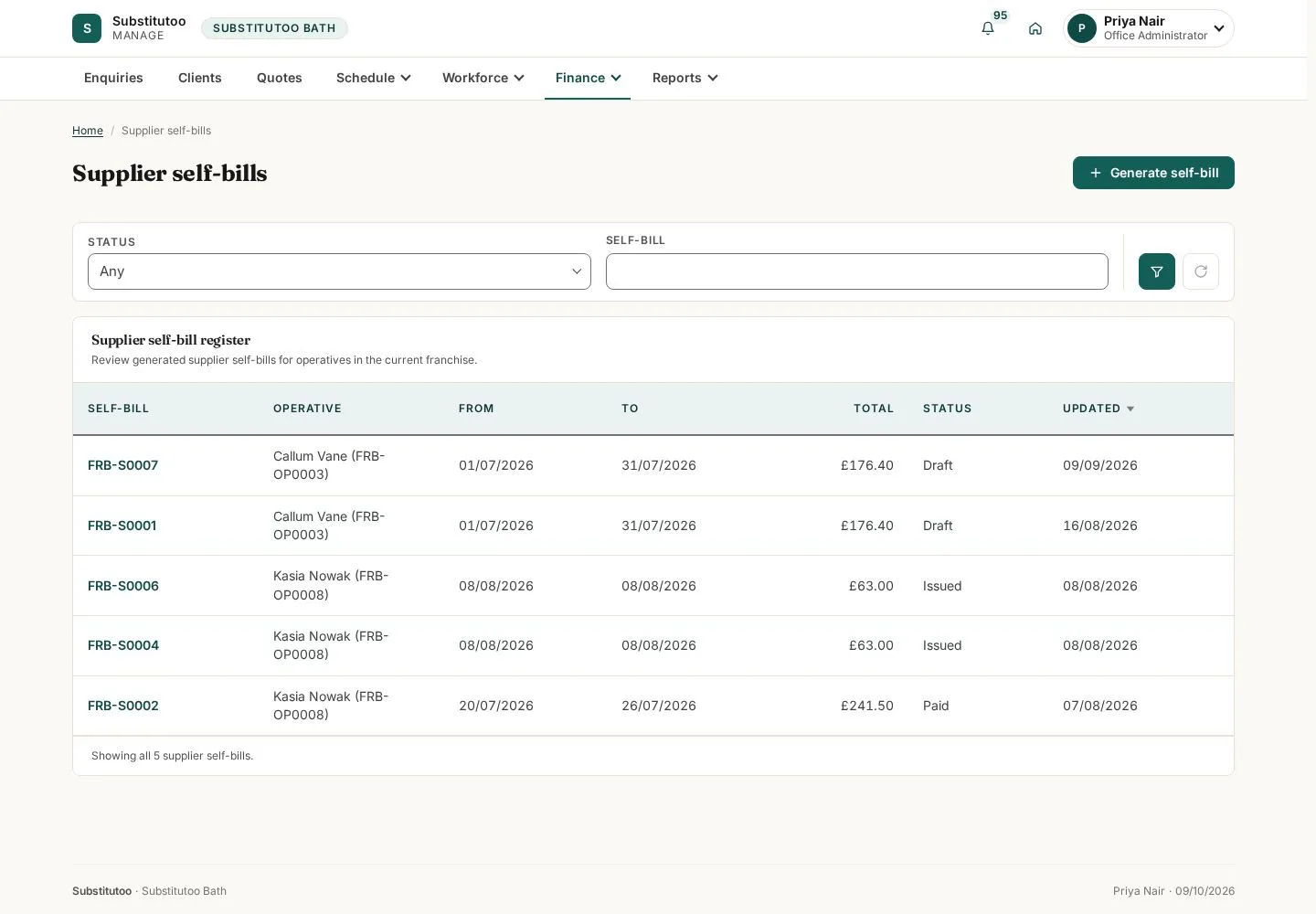1316x914 pixels.
Task: Open self-bill FRB-S0007
Action: pyautogui.click(x=122, y=465)
